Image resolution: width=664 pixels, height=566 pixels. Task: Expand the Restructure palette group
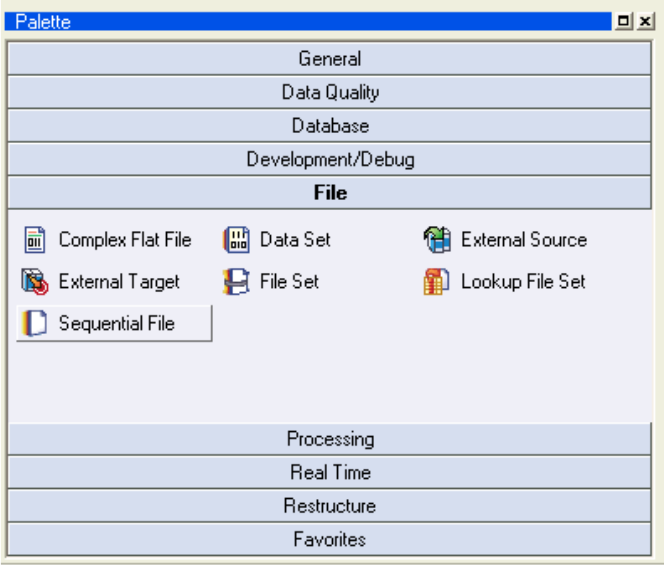click(330, 506)
